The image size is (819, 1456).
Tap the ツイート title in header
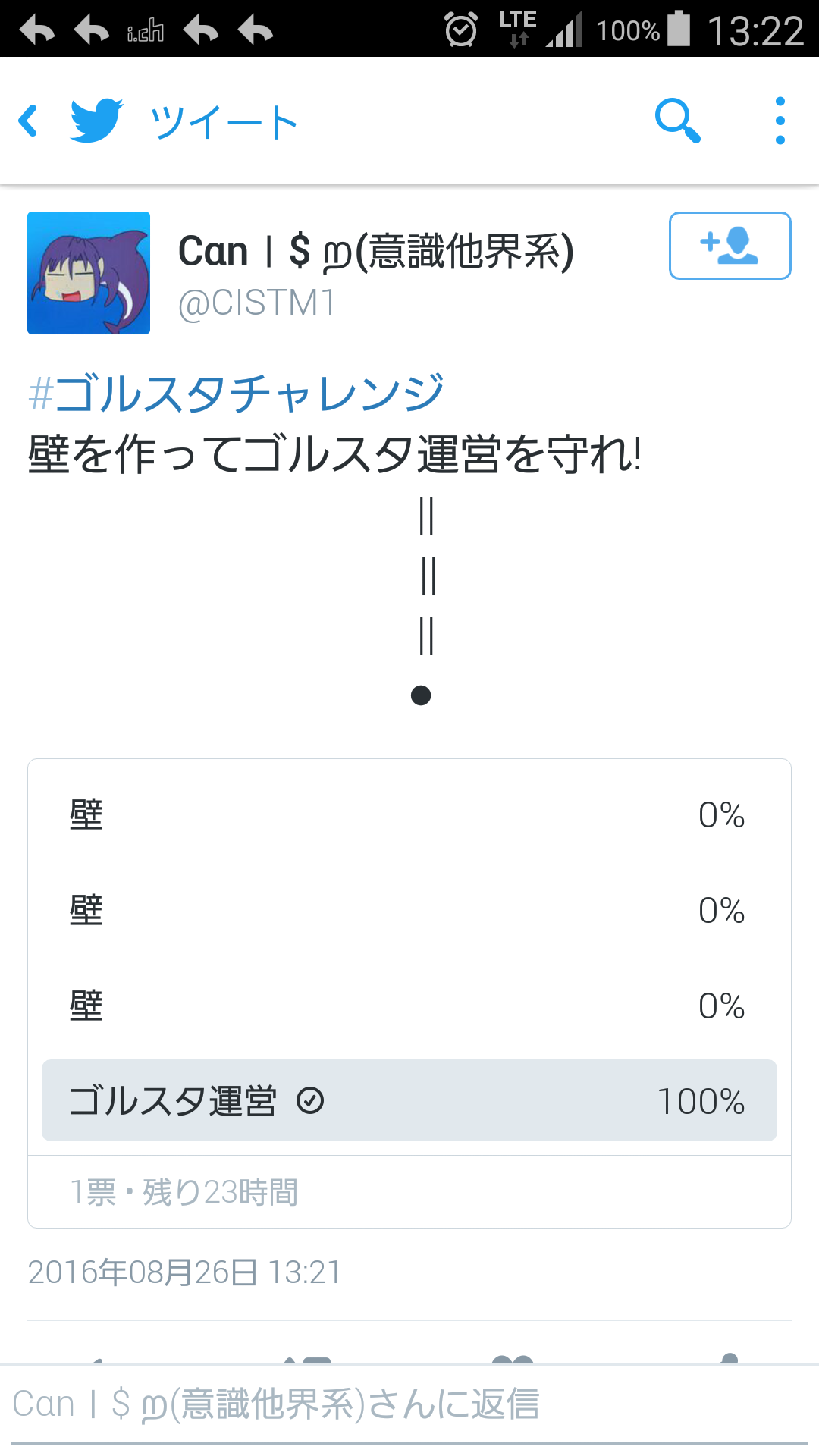224,122
